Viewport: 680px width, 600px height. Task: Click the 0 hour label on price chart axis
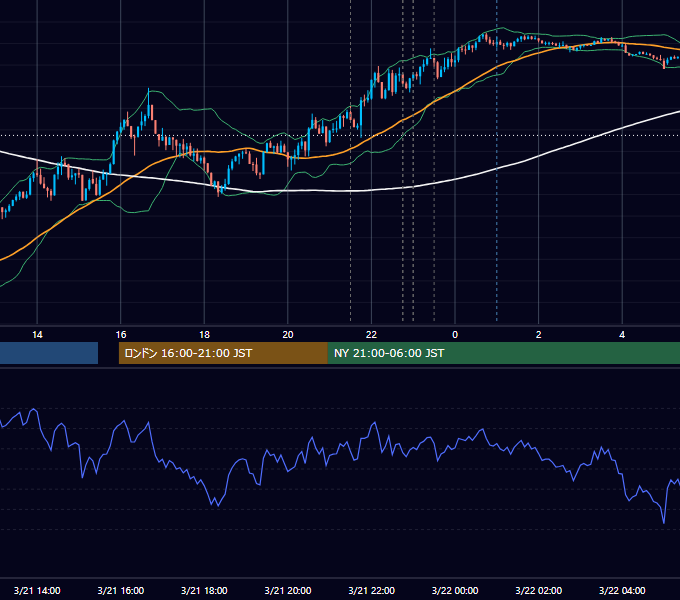click(455, 335)
